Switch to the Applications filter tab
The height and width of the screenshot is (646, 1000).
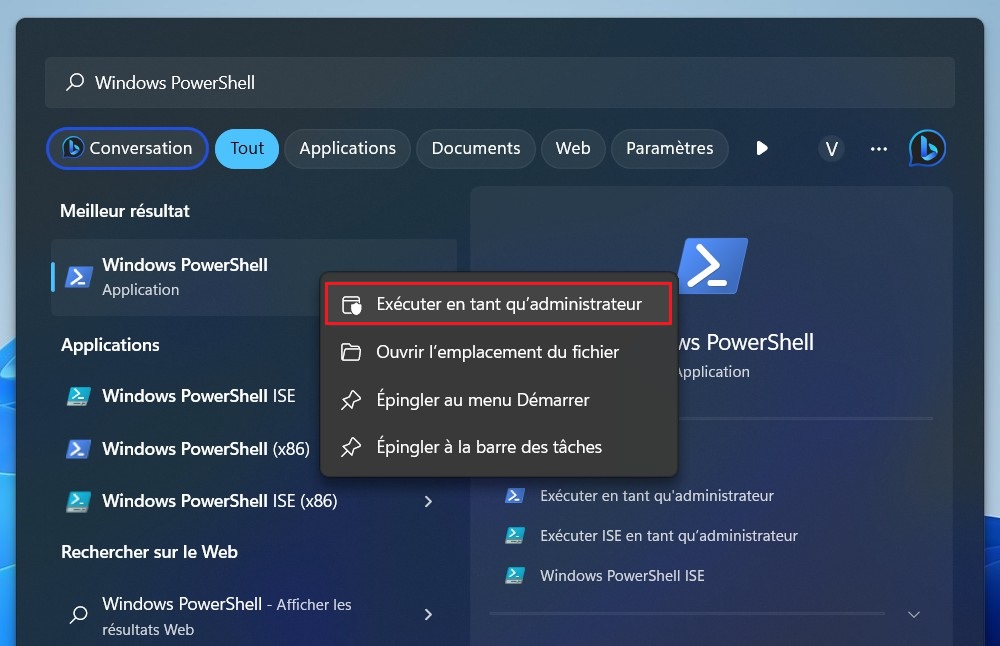pyautogui.click(x=348, y=149)
